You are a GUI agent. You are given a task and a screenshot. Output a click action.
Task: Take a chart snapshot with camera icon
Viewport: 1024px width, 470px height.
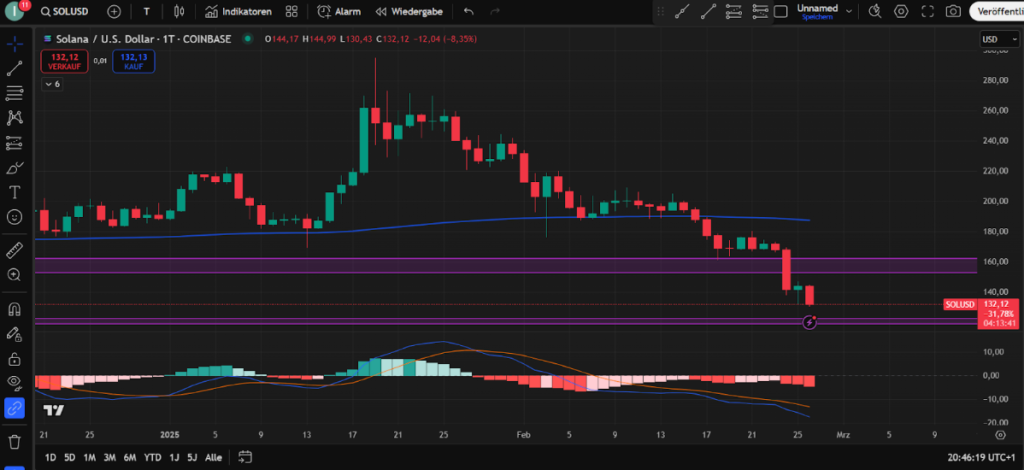[953, 12]
